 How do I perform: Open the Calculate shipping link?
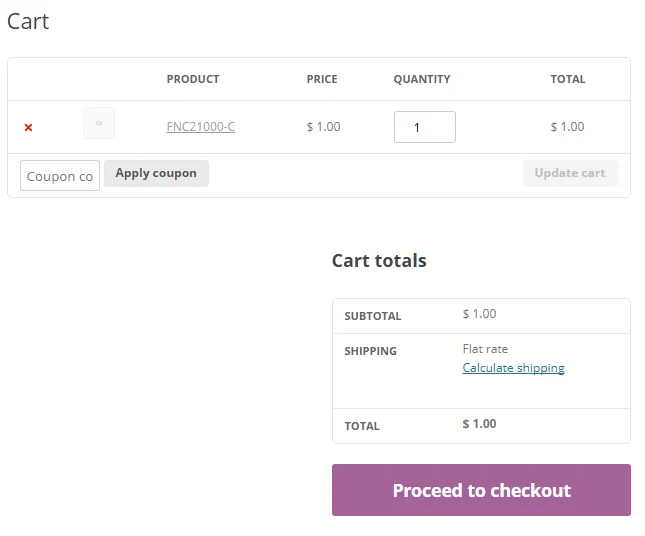(513, 368)
